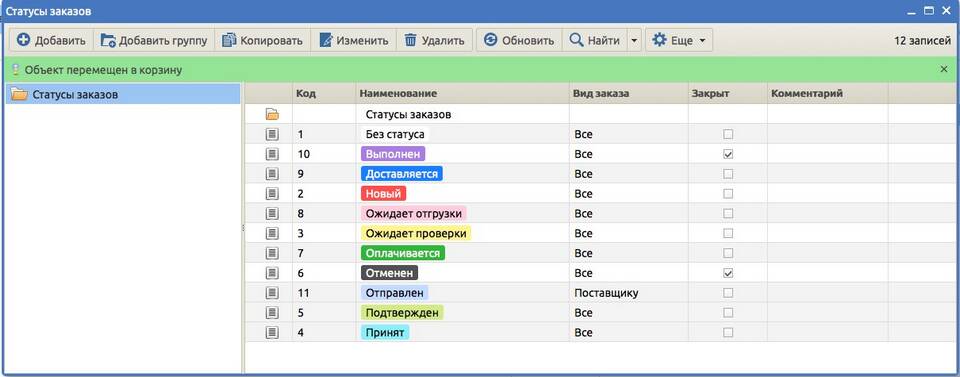
Task: Uncheck Закрыт checkbox for Выполнен status
Action: point(728,154)
